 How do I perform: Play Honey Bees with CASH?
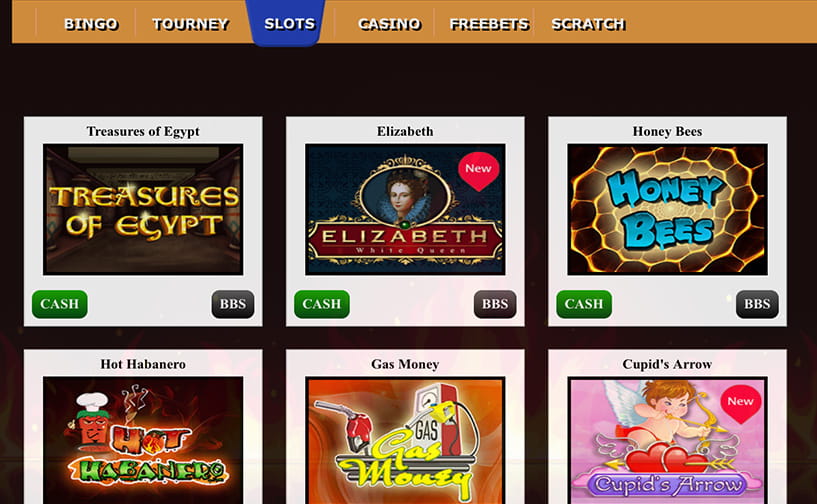584,304
